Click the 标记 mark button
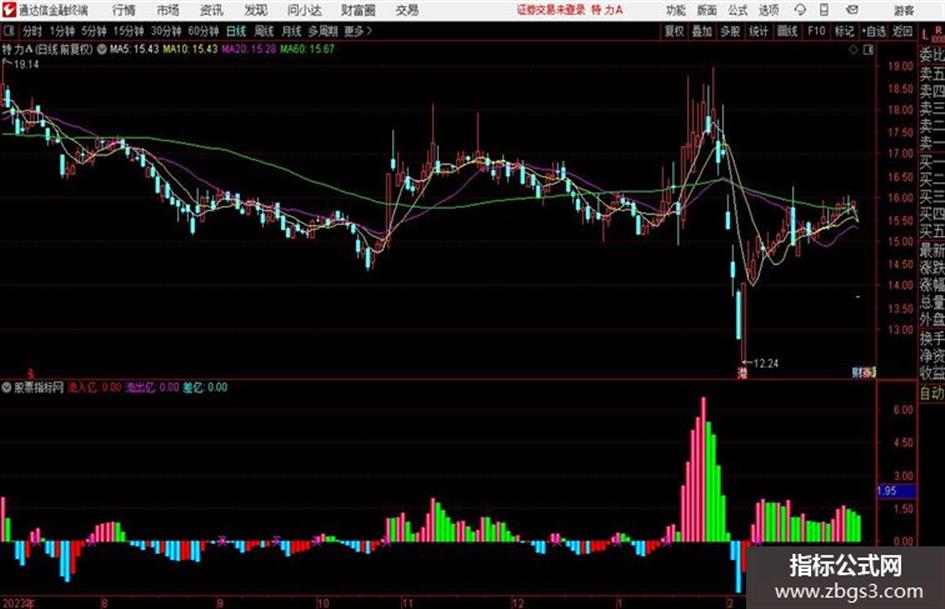 tap(844, 31)
